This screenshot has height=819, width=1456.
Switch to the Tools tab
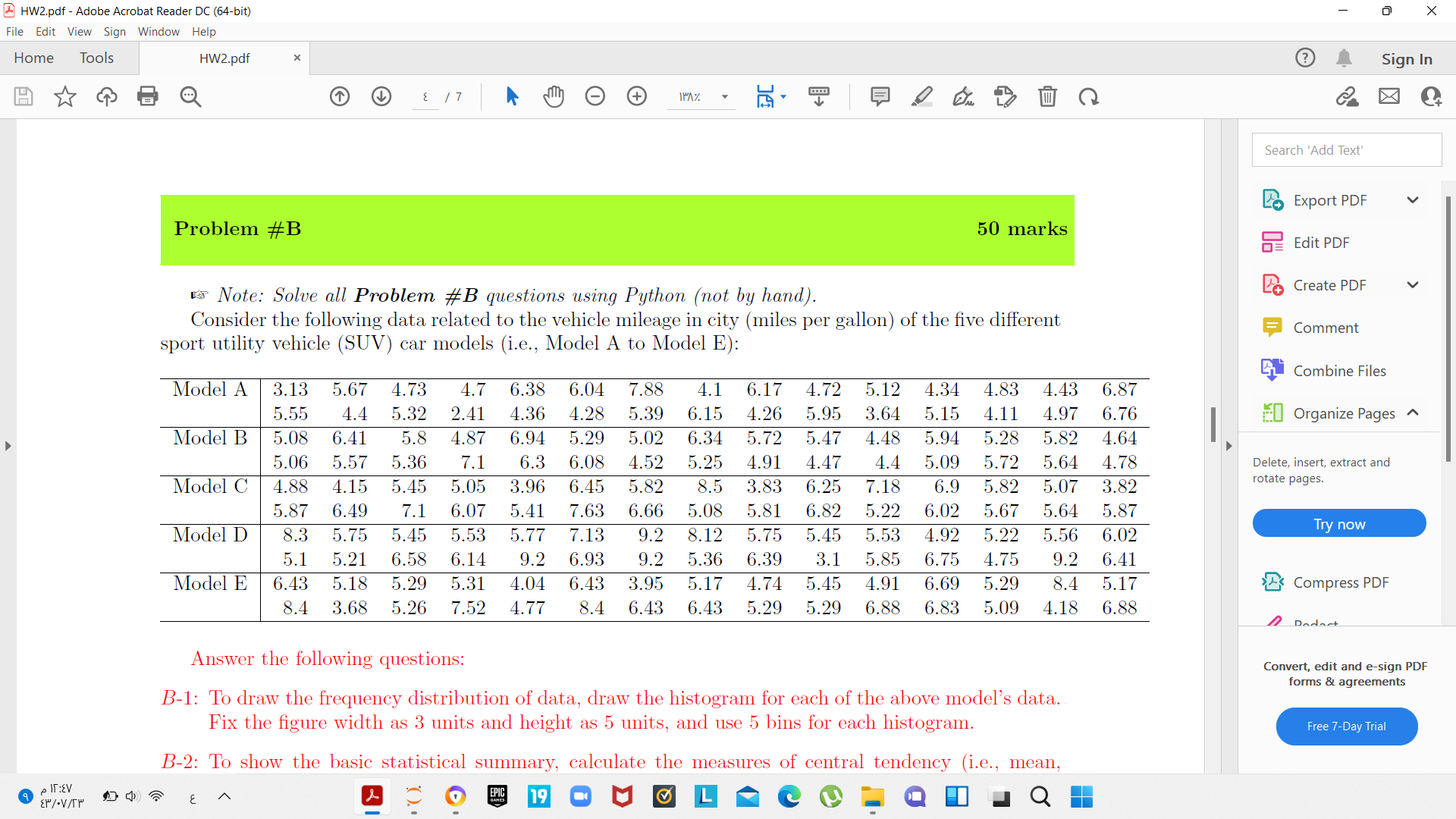(96, 58)
